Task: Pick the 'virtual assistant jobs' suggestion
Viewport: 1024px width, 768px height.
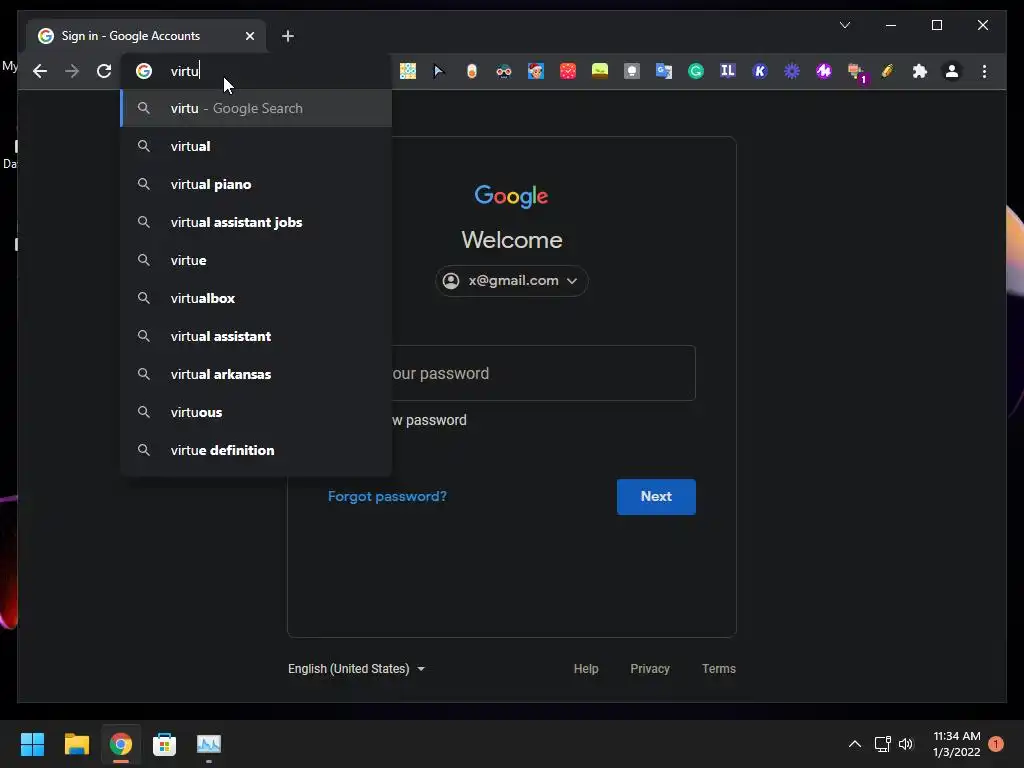Action: click(x=256, y=222)
